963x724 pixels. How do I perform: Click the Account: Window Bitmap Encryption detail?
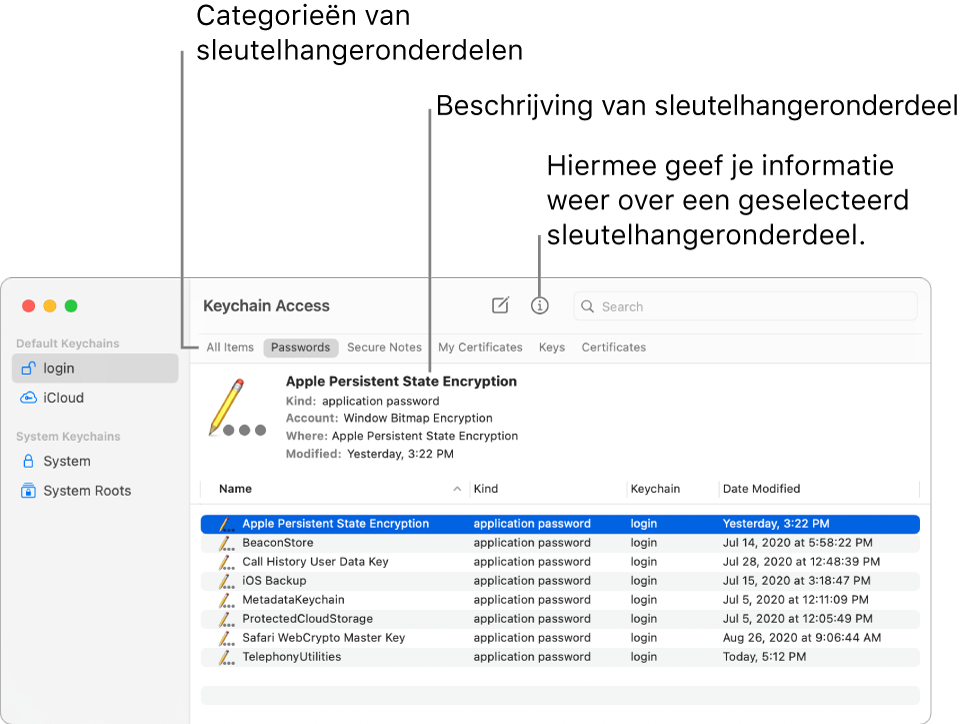[x=389, y=418]
